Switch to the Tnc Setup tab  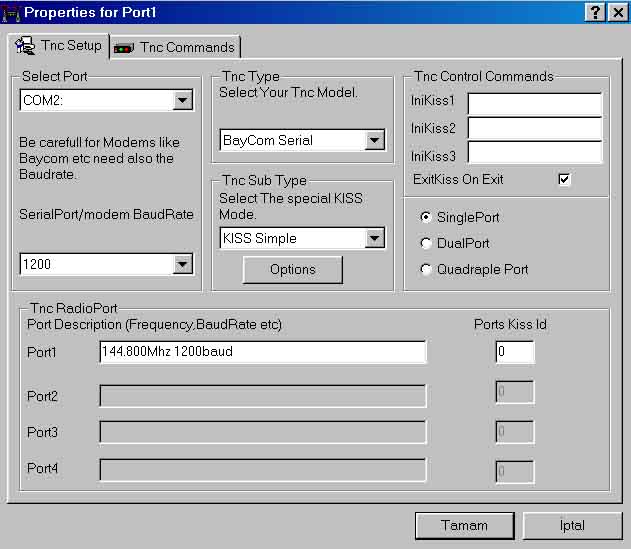click(58, 45)
